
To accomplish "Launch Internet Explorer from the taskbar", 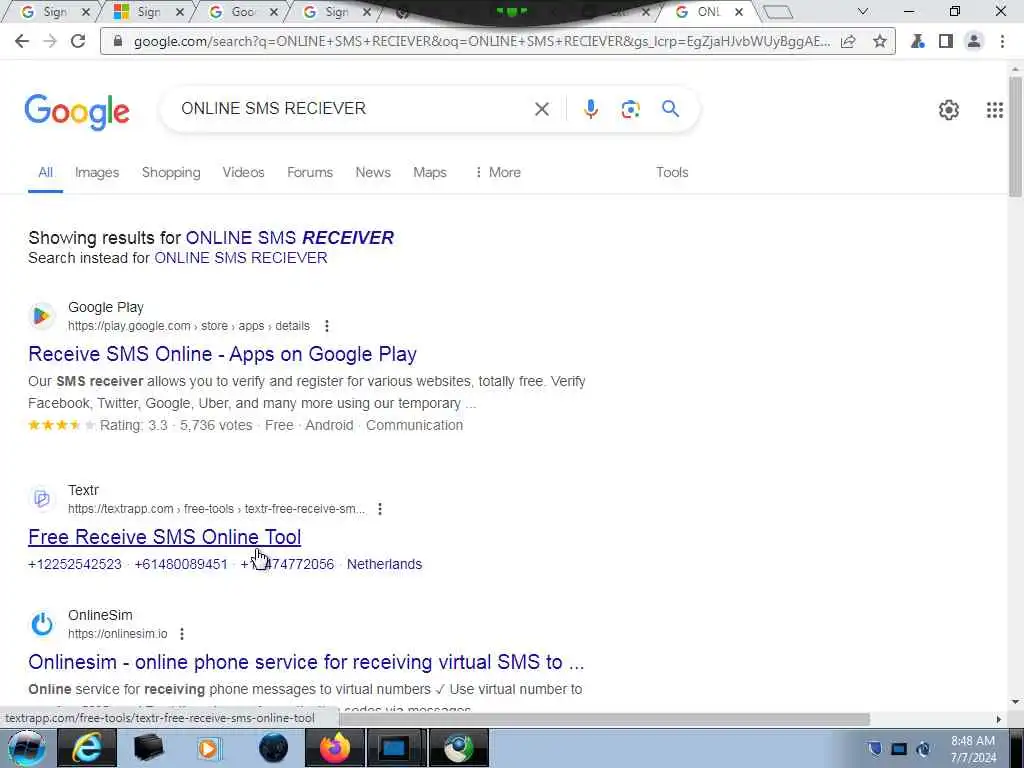I will pos(86,748).
